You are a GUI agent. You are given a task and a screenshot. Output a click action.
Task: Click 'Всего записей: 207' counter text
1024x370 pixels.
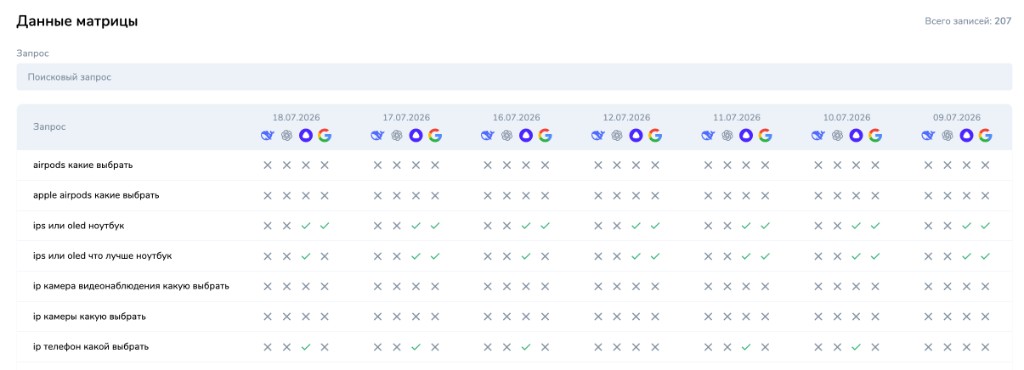tap(968, 22)
